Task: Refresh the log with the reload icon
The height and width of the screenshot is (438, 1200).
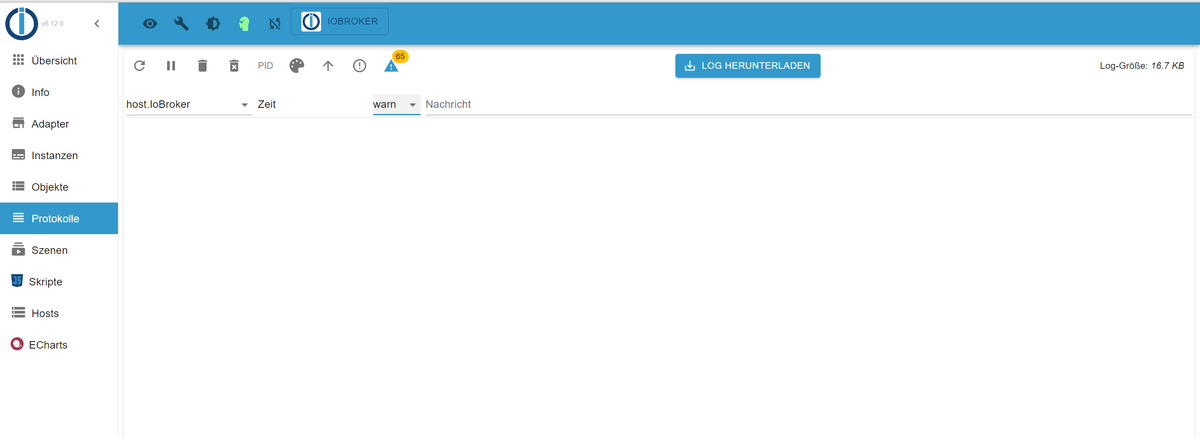Action: click(140, 66)
